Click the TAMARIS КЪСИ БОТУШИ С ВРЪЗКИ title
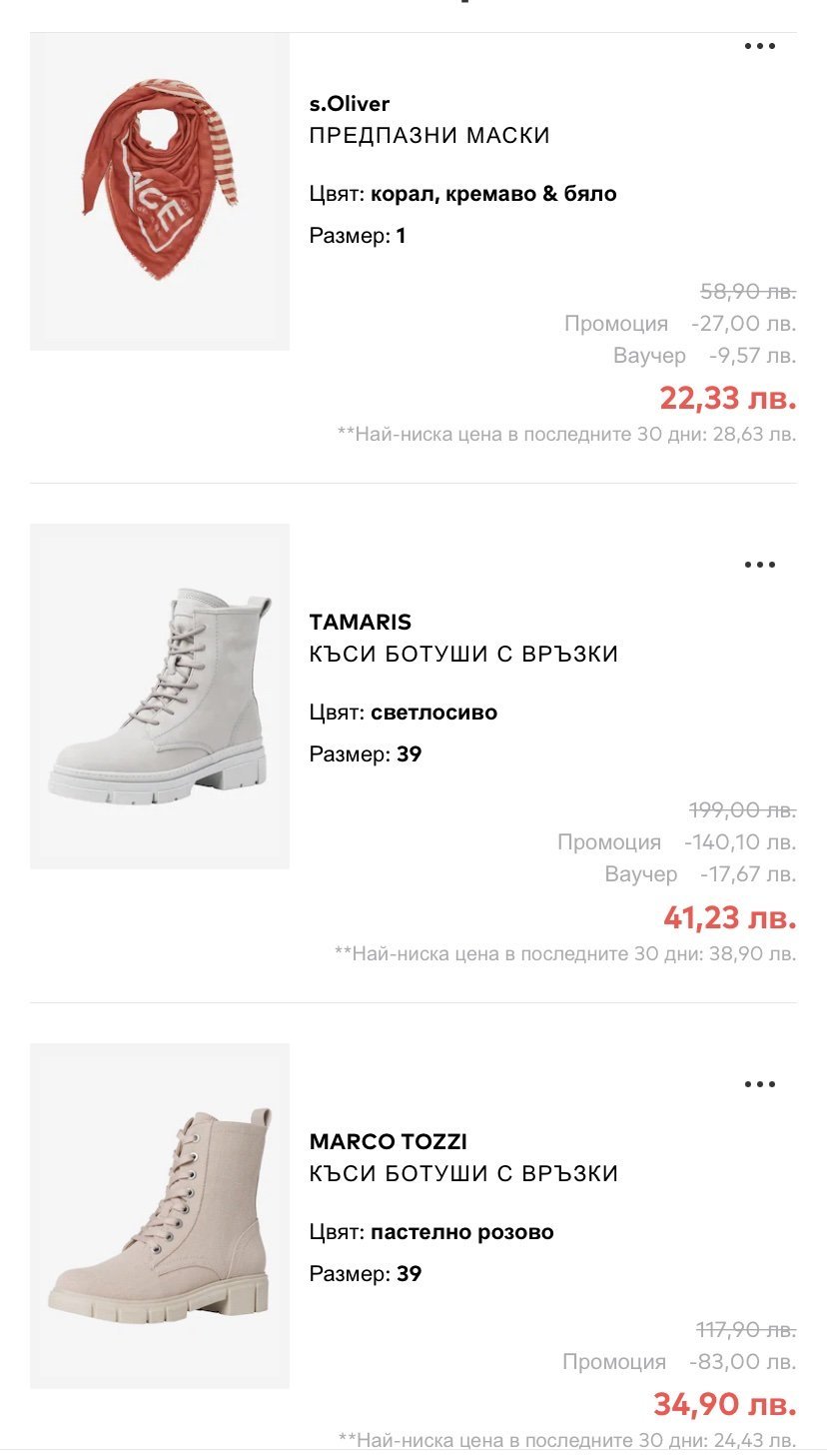827x1456 pixels. (x=463, y=655)
